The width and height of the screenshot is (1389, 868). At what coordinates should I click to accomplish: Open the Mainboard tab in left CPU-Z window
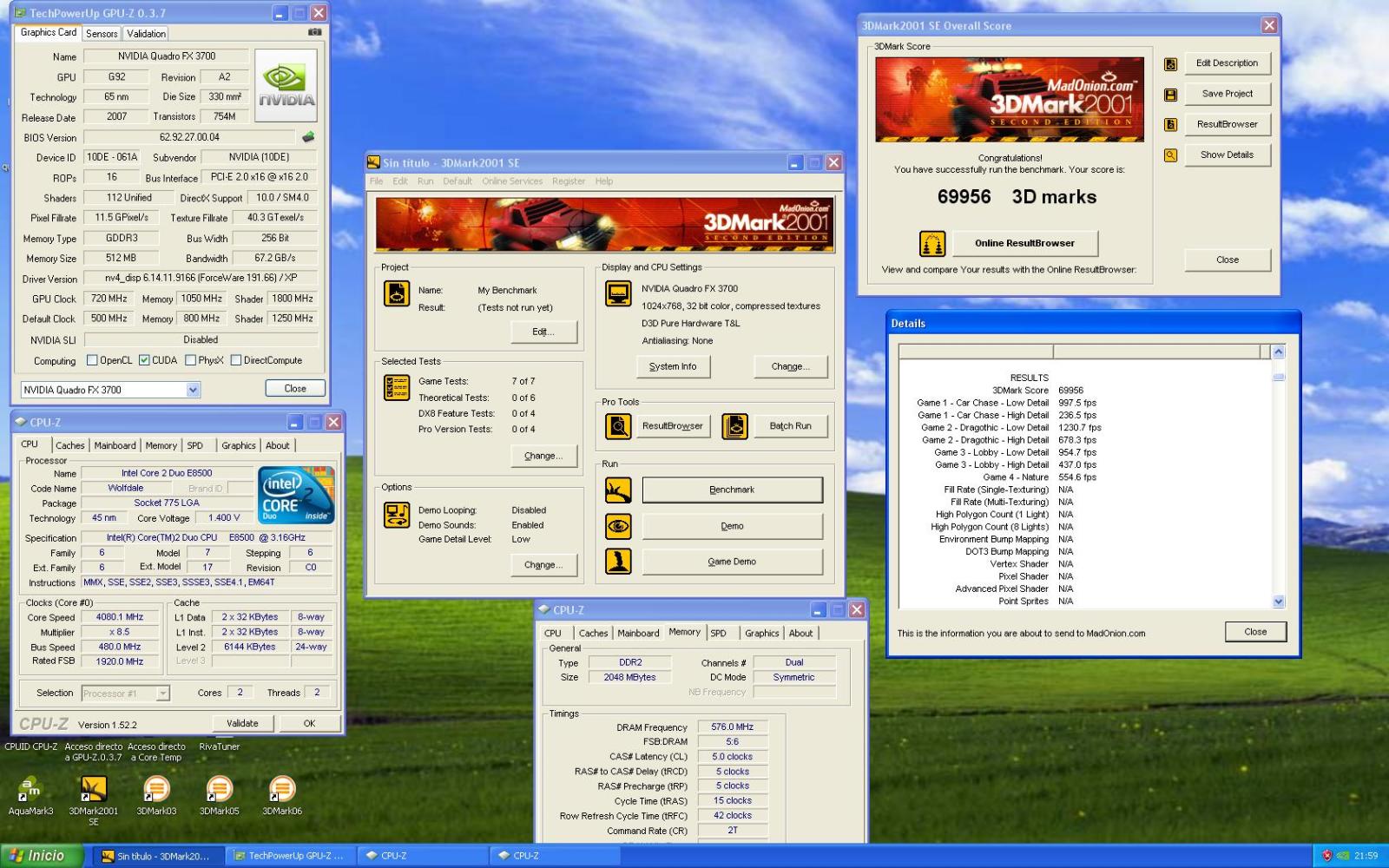coord(115,445)
